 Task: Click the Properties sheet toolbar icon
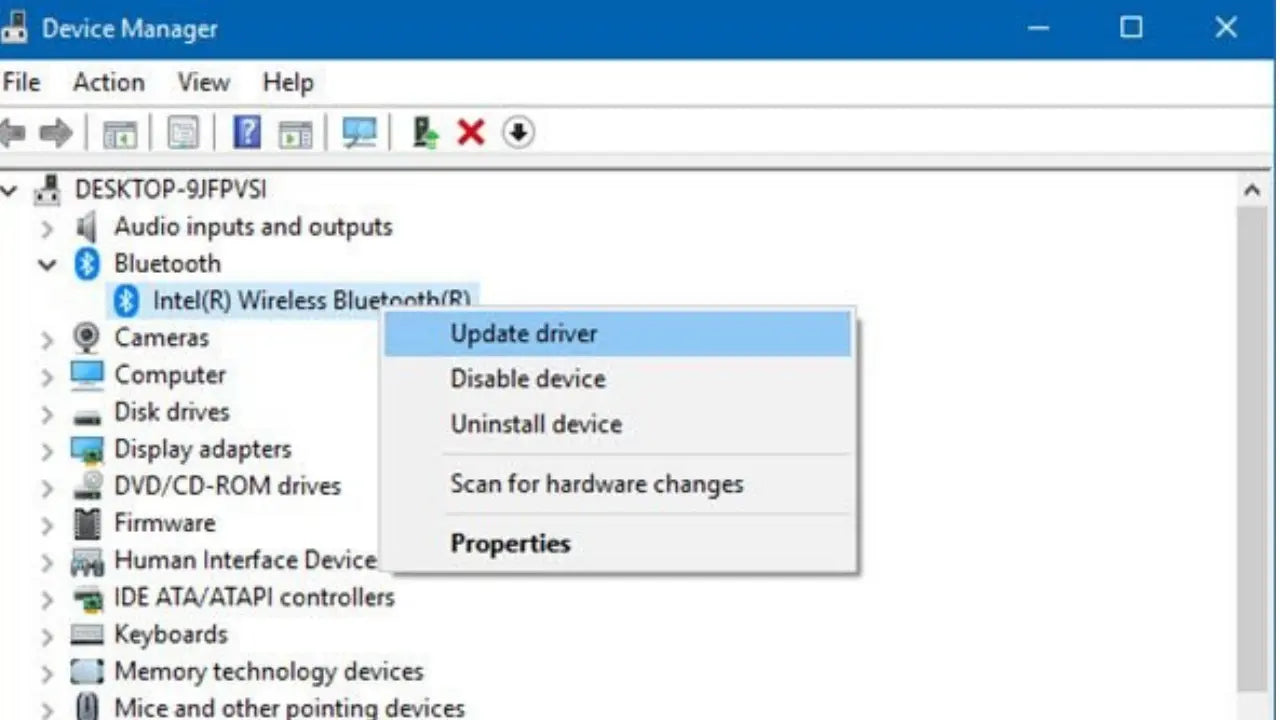point(183,133)
